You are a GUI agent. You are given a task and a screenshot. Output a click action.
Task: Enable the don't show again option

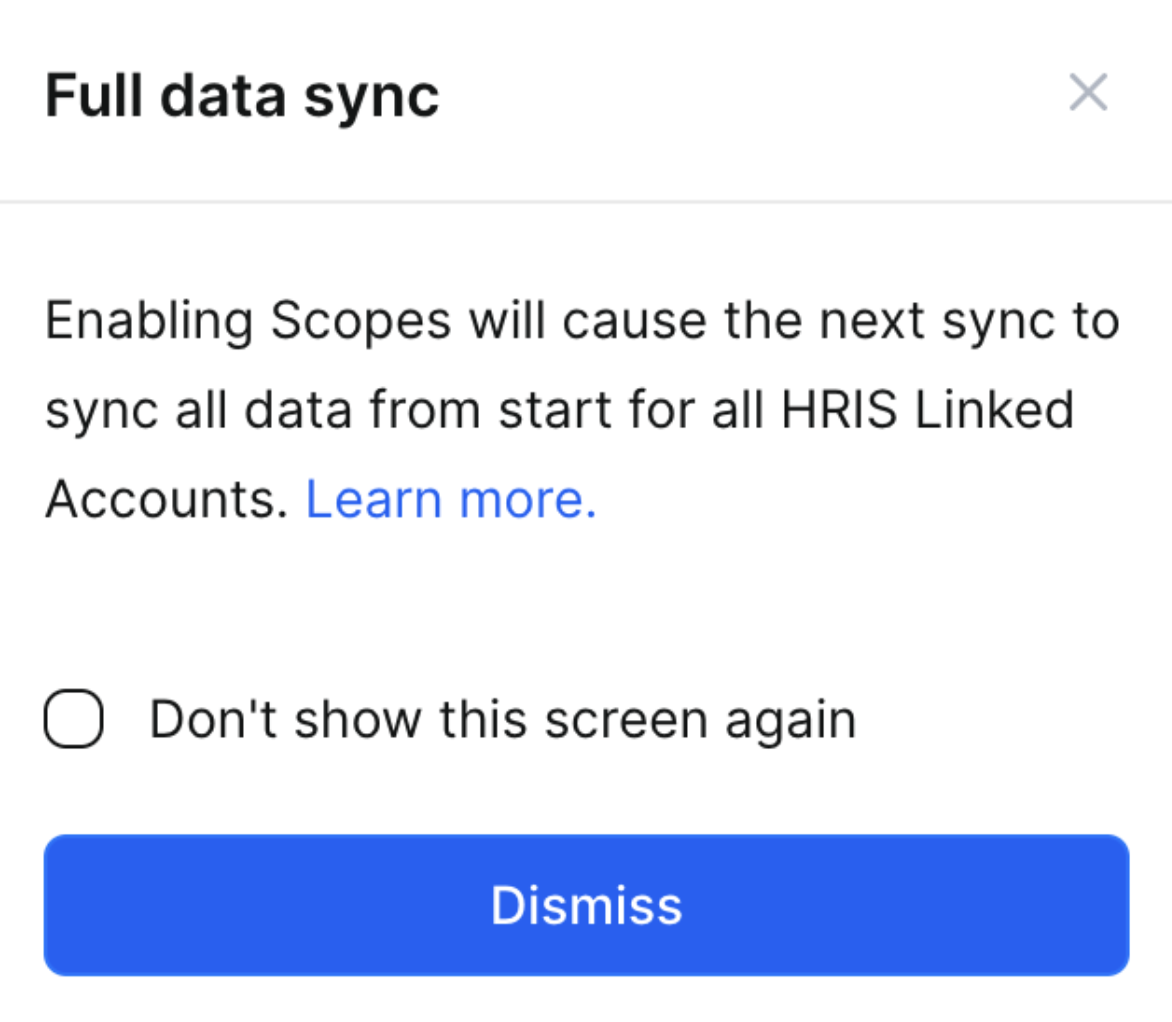[x=74, y=719]
